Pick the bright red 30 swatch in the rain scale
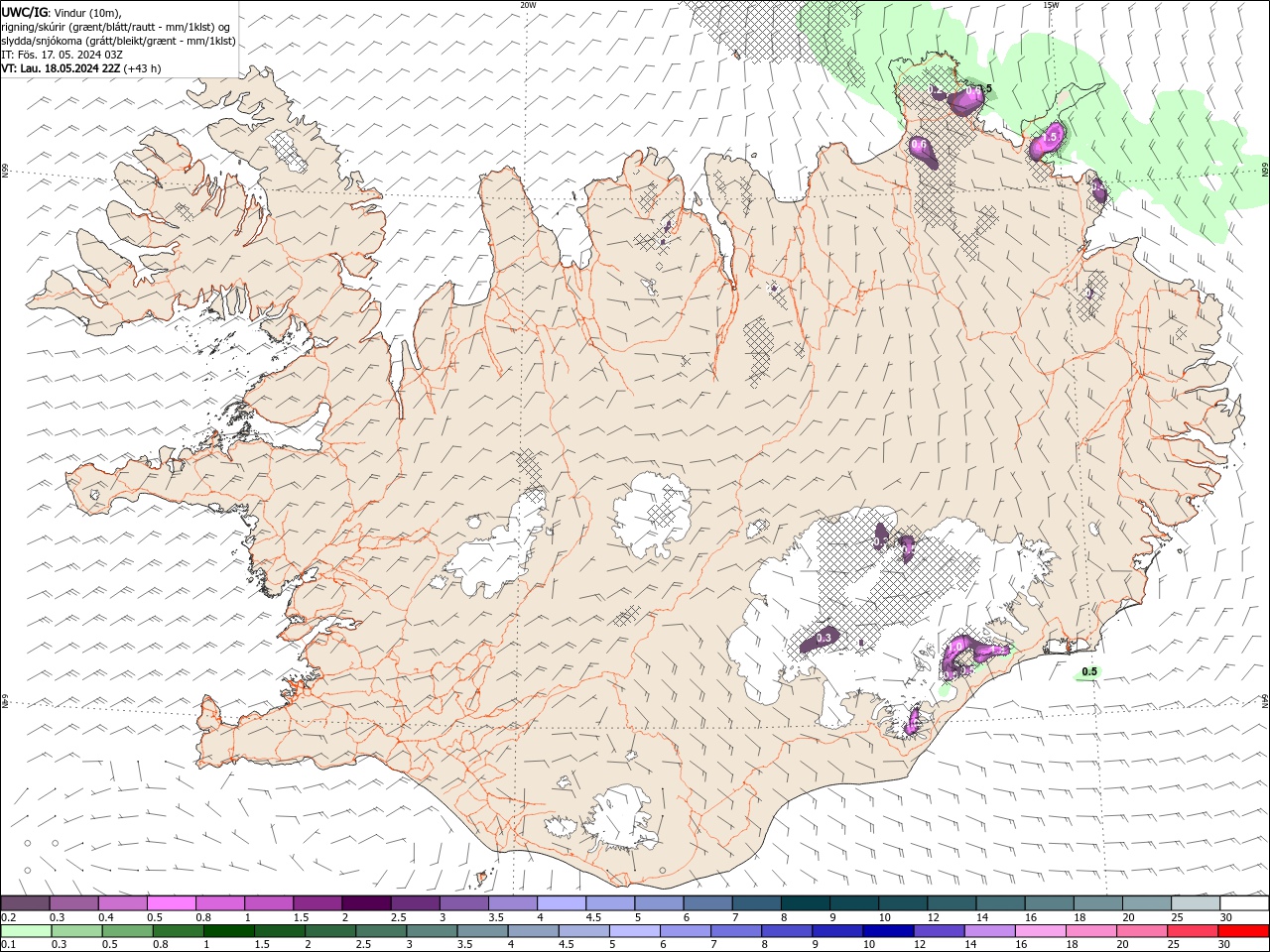1270x952 pixels. click(1243, 931)
